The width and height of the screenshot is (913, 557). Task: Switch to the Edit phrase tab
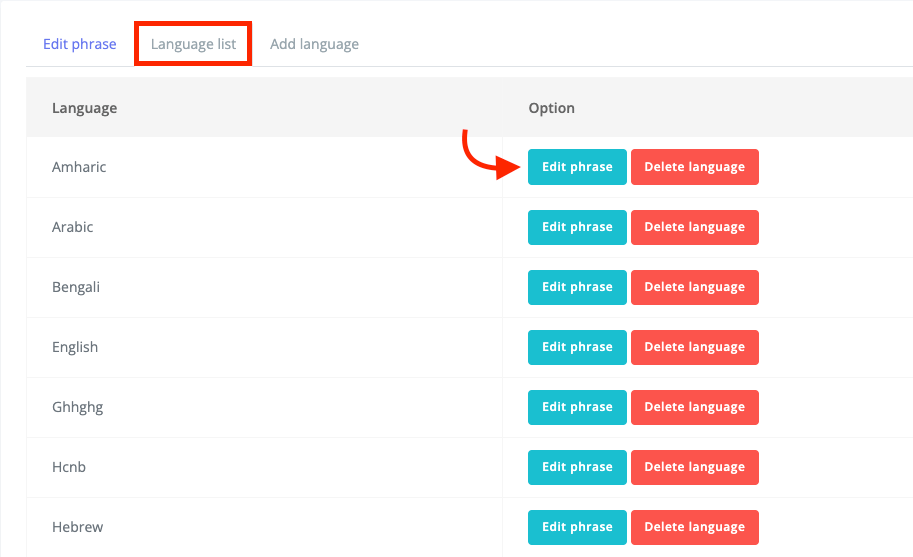point(80,44)
